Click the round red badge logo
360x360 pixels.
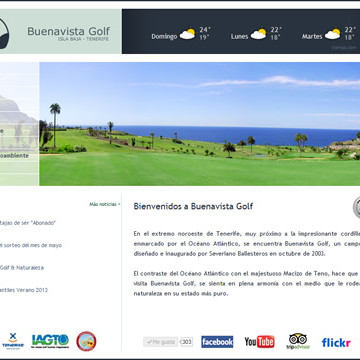(86, 341)
